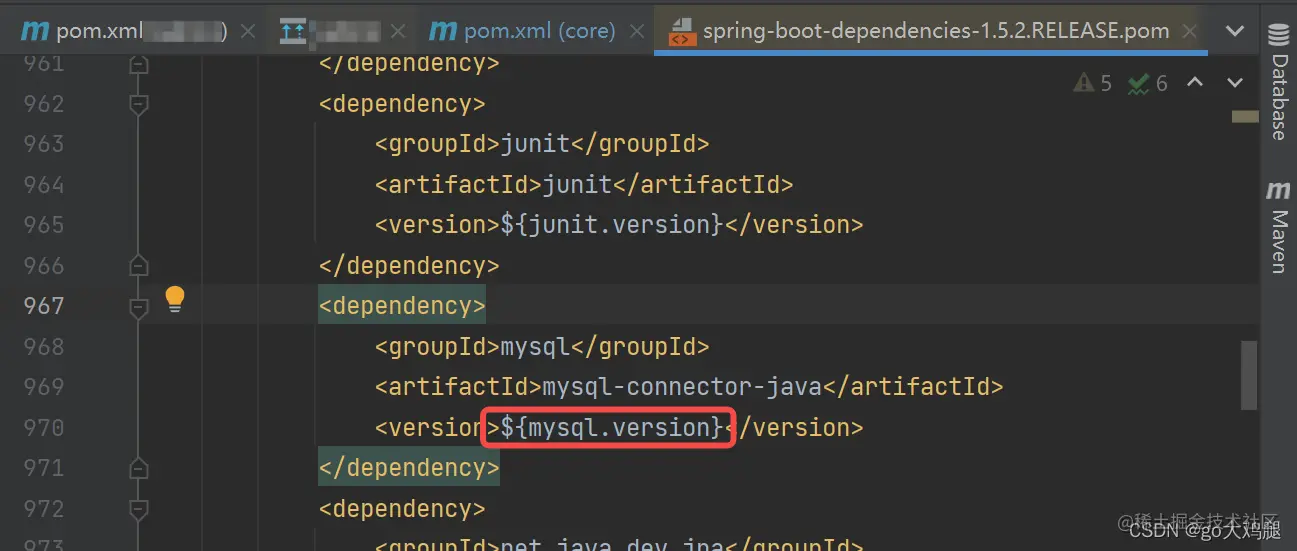Viewport: 1297px width, 551px height.
Task: Toggle the fold marker at line 971
Action: [139, 467]
